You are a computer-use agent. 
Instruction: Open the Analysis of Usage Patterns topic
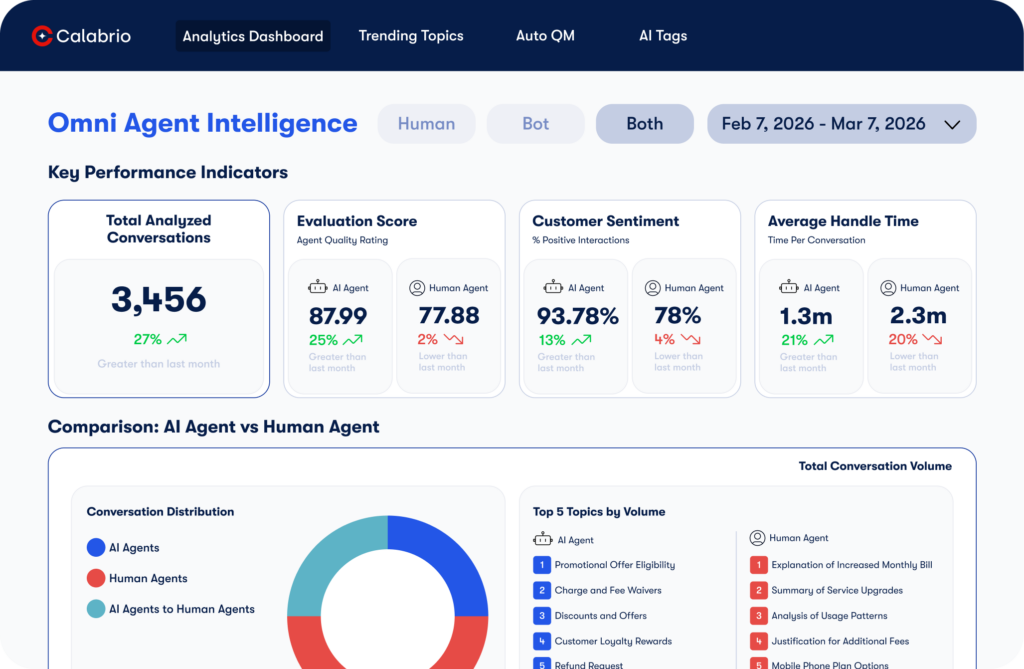click(829, 615)
